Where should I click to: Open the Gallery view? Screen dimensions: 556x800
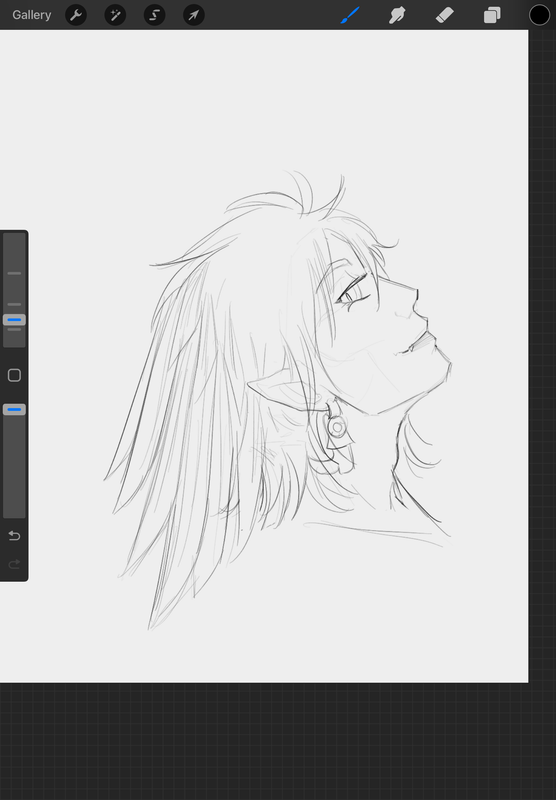pos(32,15)
